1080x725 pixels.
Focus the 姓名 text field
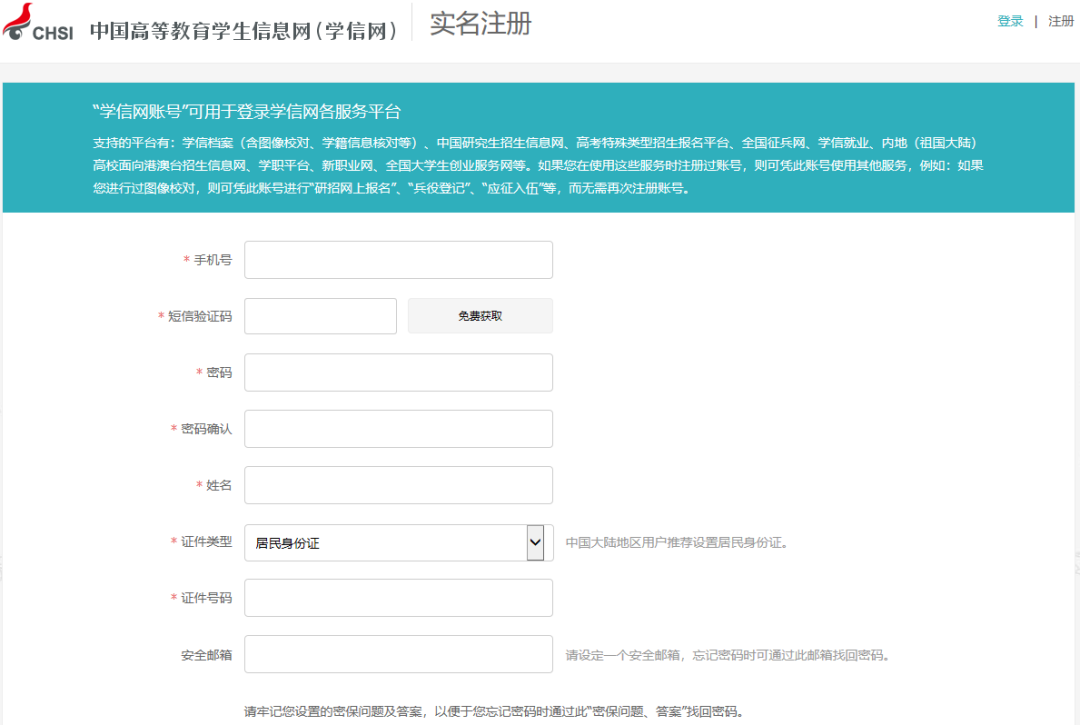tap(398, 486)
